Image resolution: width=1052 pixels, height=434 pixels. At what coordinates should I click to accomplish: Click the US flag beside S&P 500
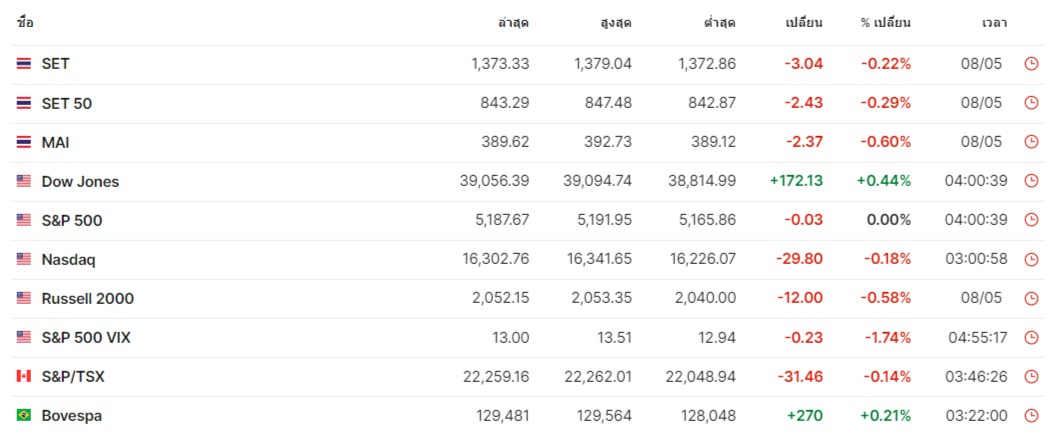[x=24, y=220]
